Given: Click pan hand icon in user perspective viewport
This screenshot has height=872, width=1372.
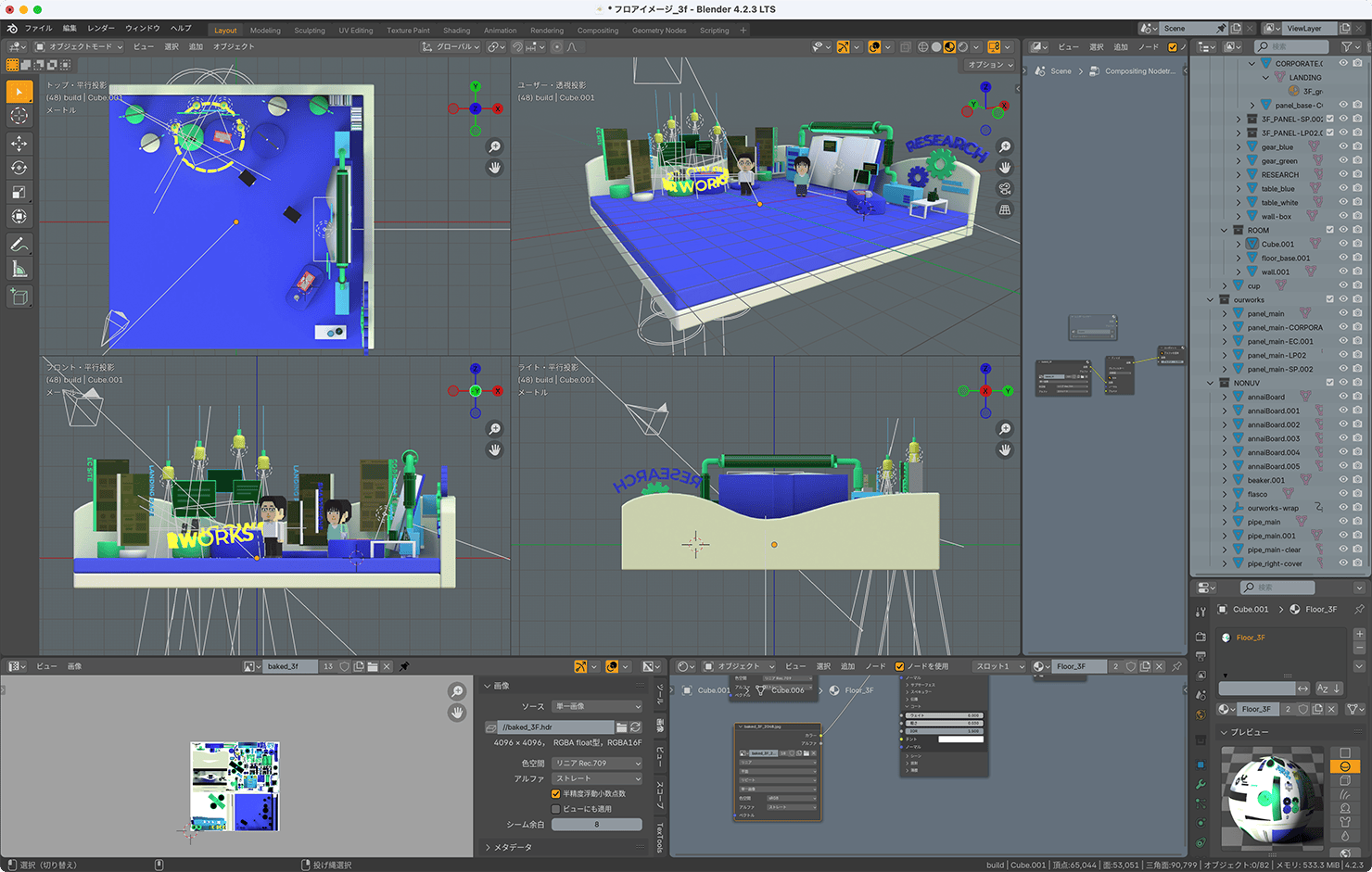Looking at the screenshot, I should point(1005,168).
